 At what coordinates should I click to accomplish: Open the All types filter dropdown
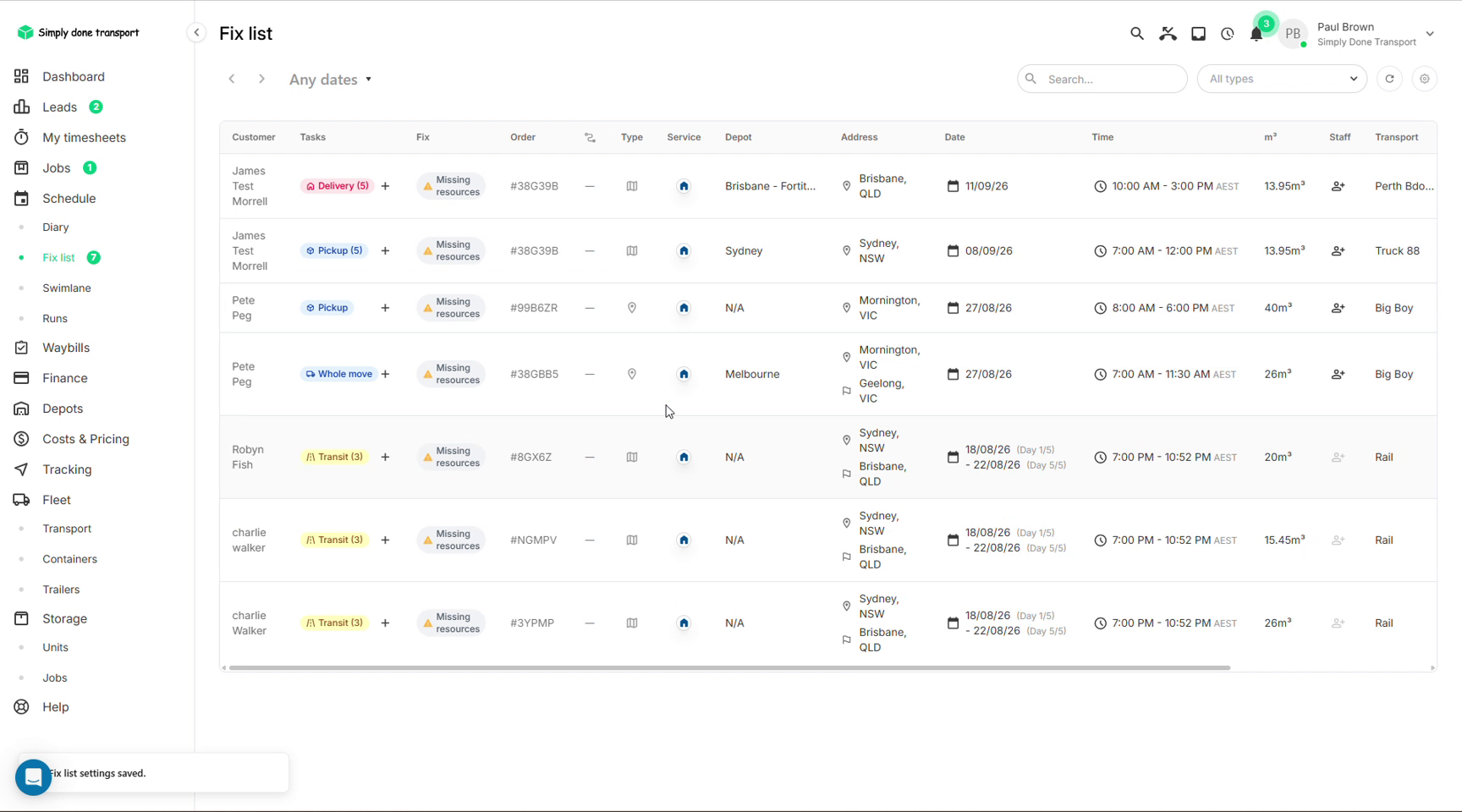[x=1282, y=79]
